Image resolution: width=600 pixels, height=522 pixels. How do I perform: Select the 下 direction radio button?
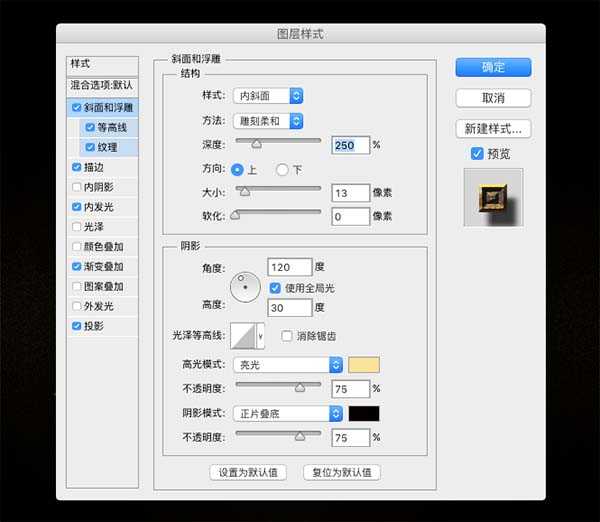coord(282,170)
